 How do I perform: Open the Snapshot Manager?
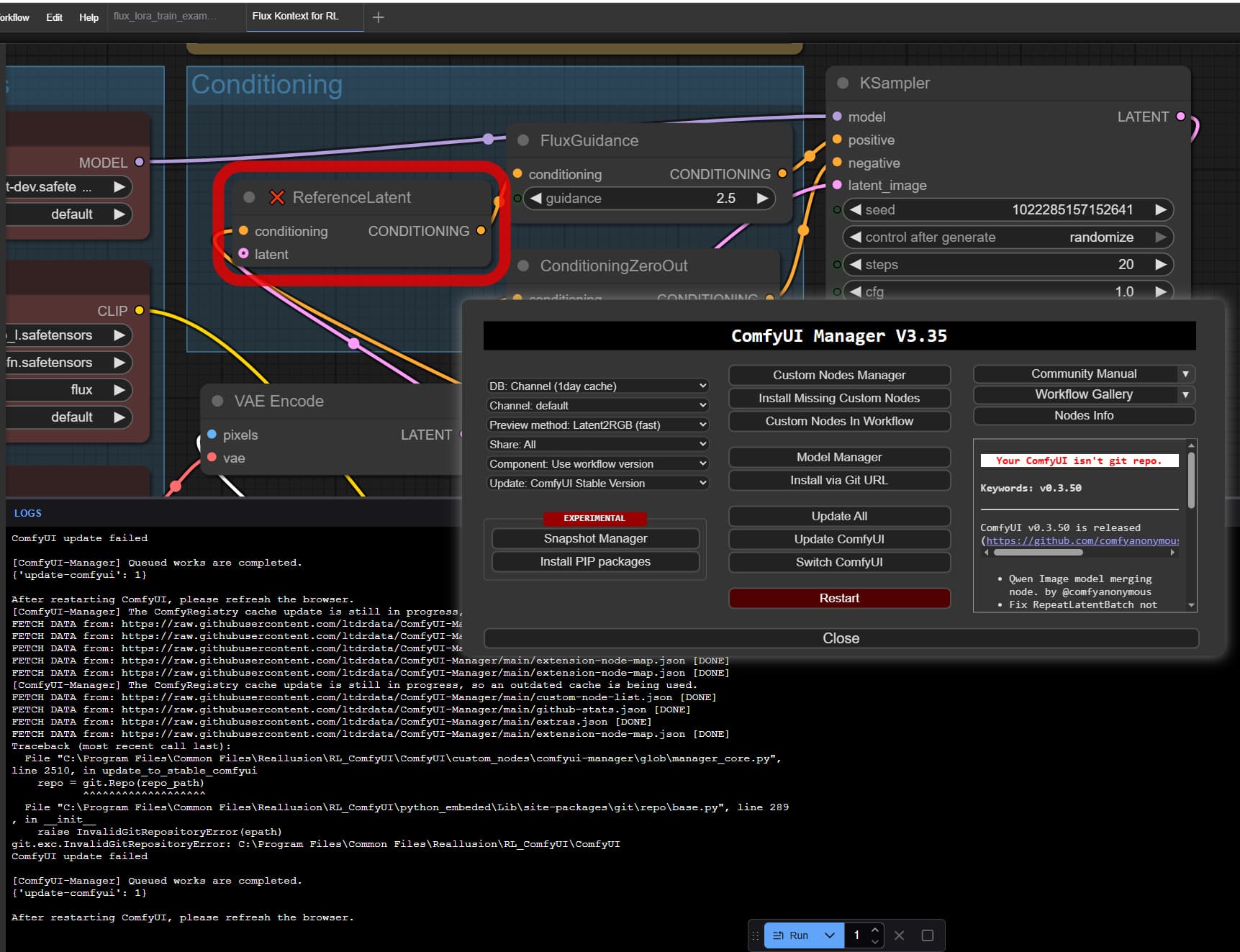[x=595, y=538]
